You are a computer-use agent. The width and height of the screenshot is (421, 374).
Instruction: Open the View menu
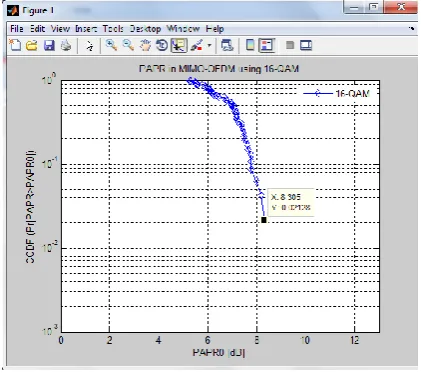coord(60,29)
